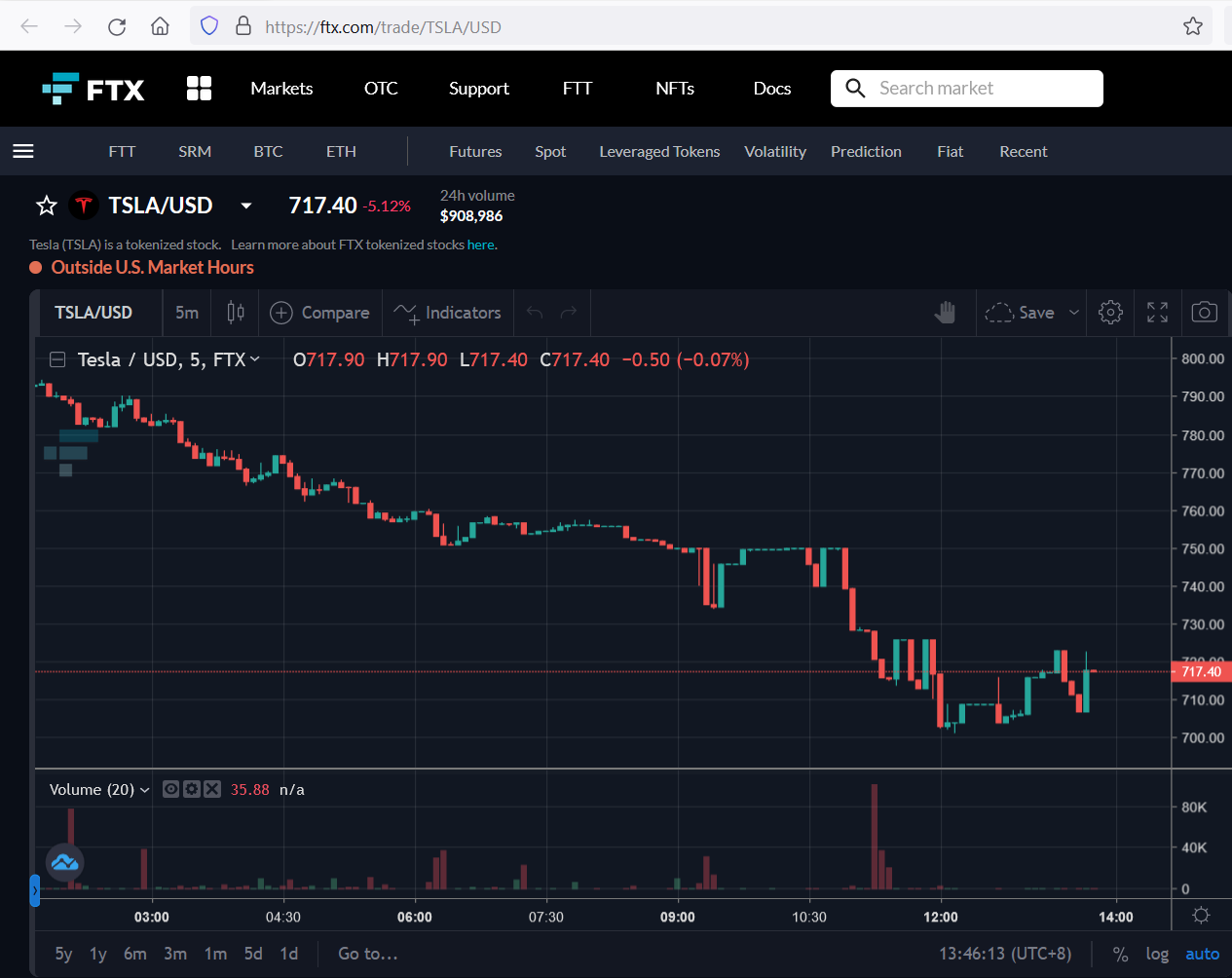Change the 5m chart interval
Screen dimensions: 1232x978
coord(187,313)
